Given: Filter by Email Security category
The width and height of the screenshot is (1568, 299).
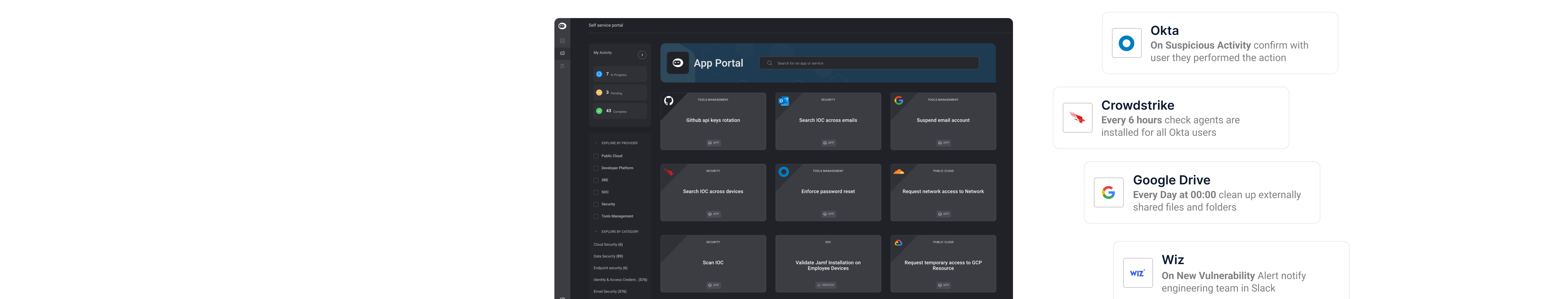Looking at the screenshot, I should pos(610,292).
